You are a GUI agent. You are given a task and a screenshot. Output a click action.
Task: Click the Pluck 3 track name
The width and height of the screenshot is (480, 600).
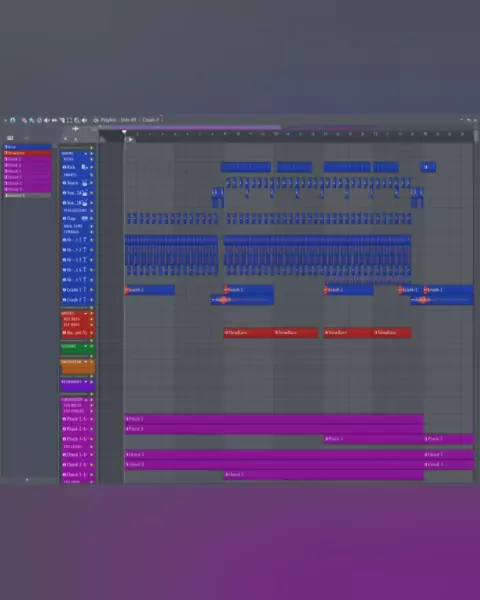(73, 439)
